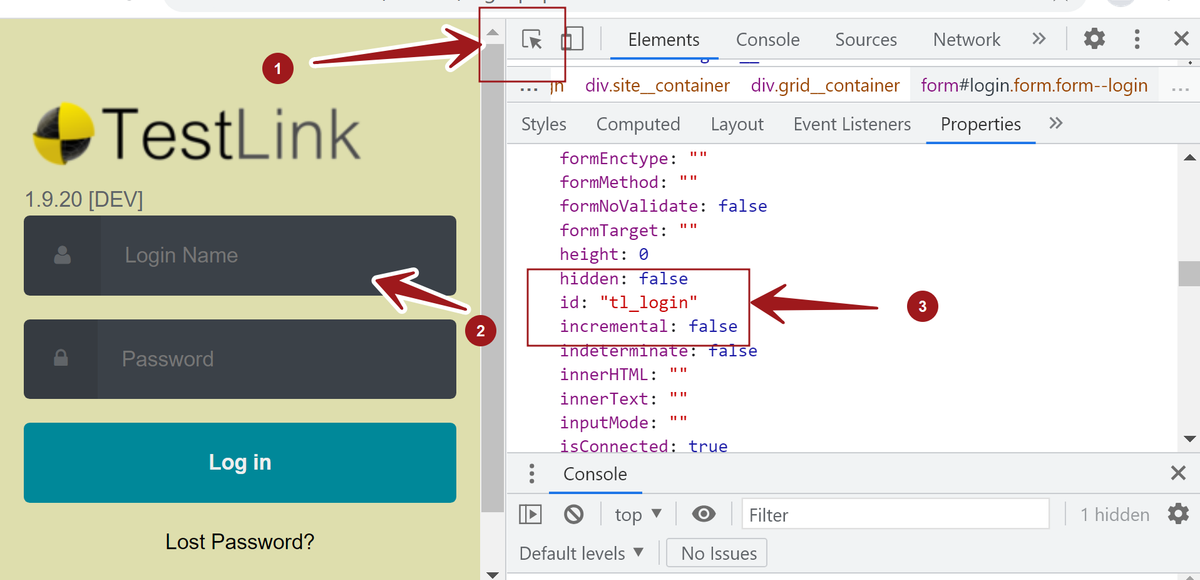Open the DevTools three-dot customize menu
This screenshot has width=1200, height=580.
1137,39
